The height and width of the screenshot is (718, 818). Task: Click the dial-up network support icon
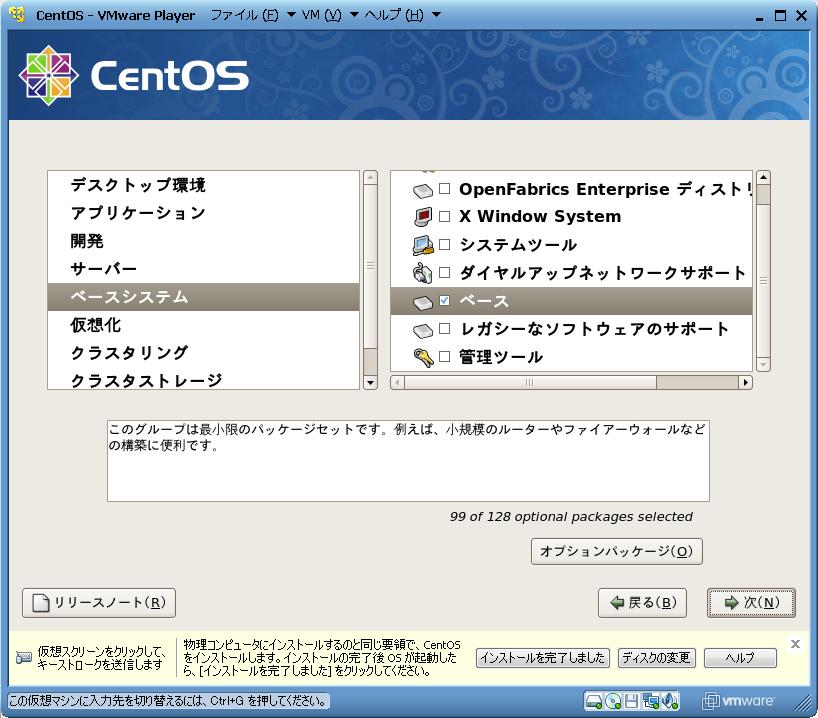tap(422, 273)
